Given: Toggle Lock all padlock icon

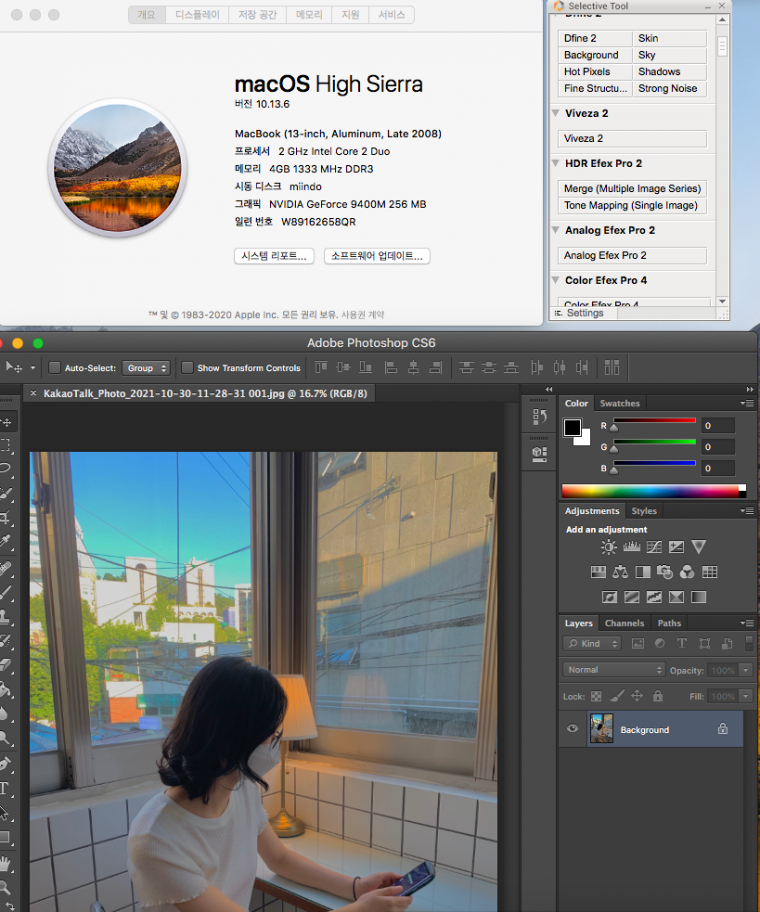Looking at the screenshot, I should point(658,696).
